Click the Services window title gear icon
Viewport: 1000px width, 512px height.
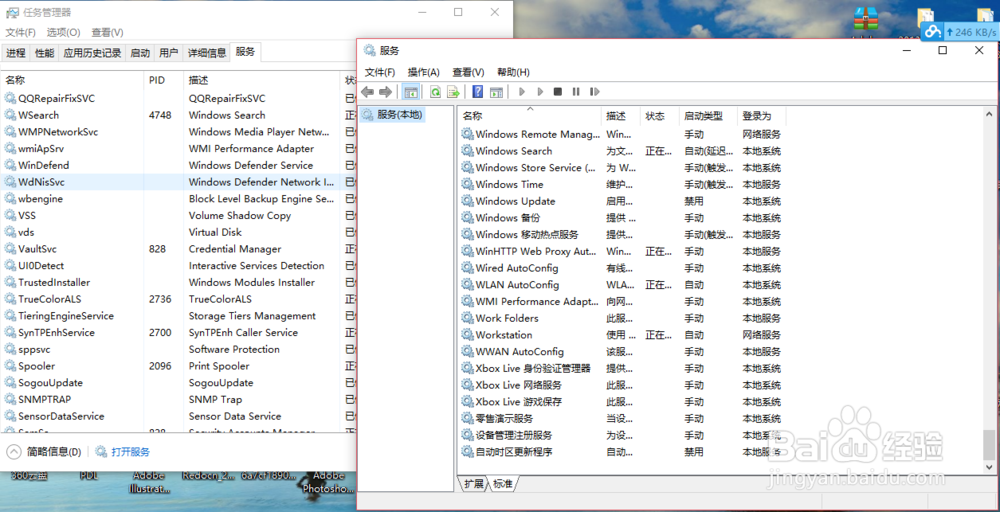(x=369, y=50)
